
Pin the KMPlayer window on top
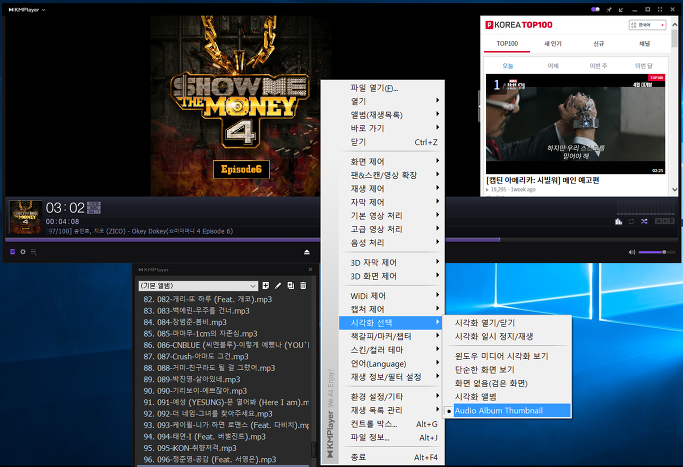click(609, 10)
